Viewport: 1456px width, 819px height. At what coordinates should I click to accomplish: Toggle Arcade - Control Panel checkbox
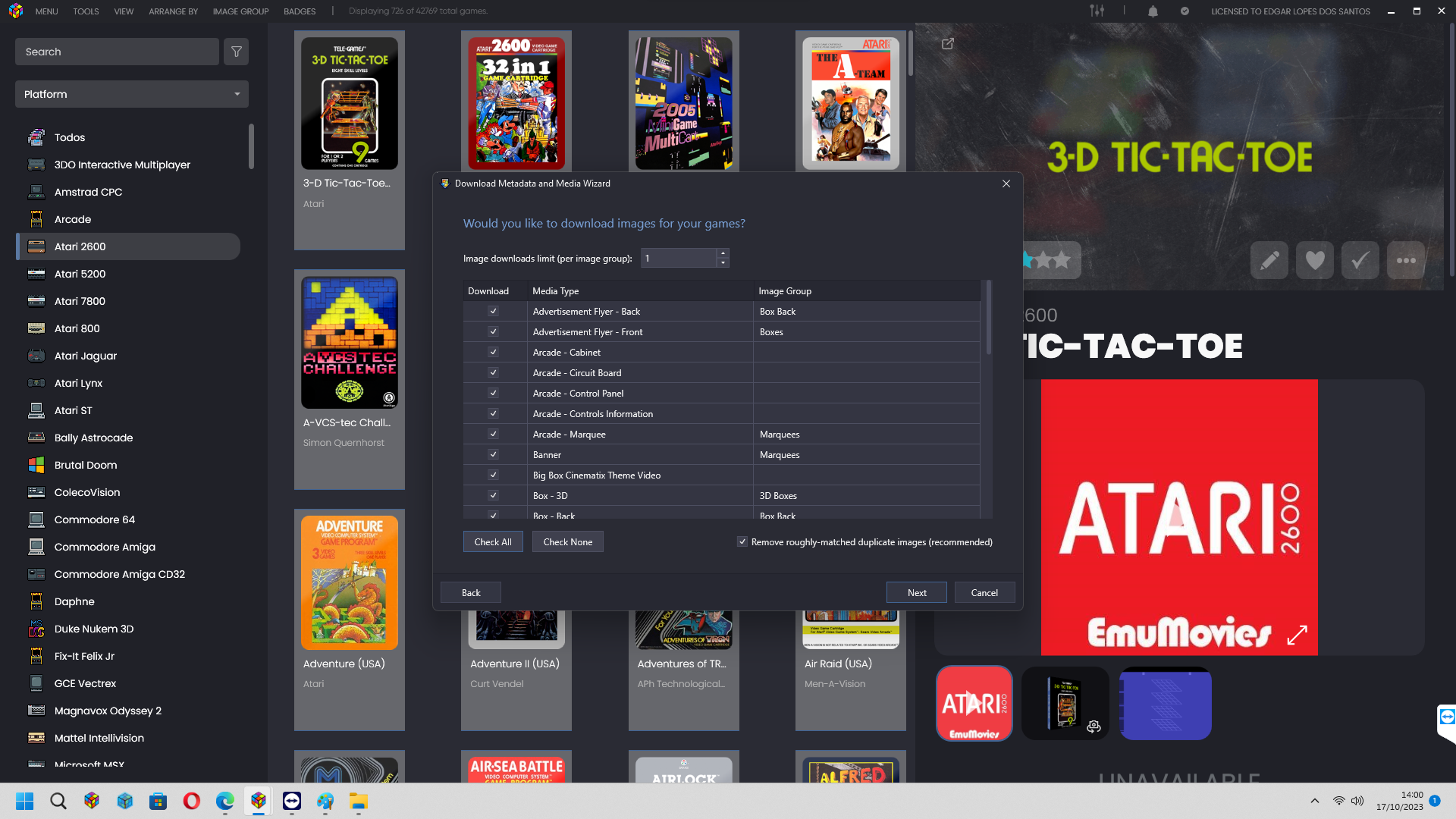point(493,393)
